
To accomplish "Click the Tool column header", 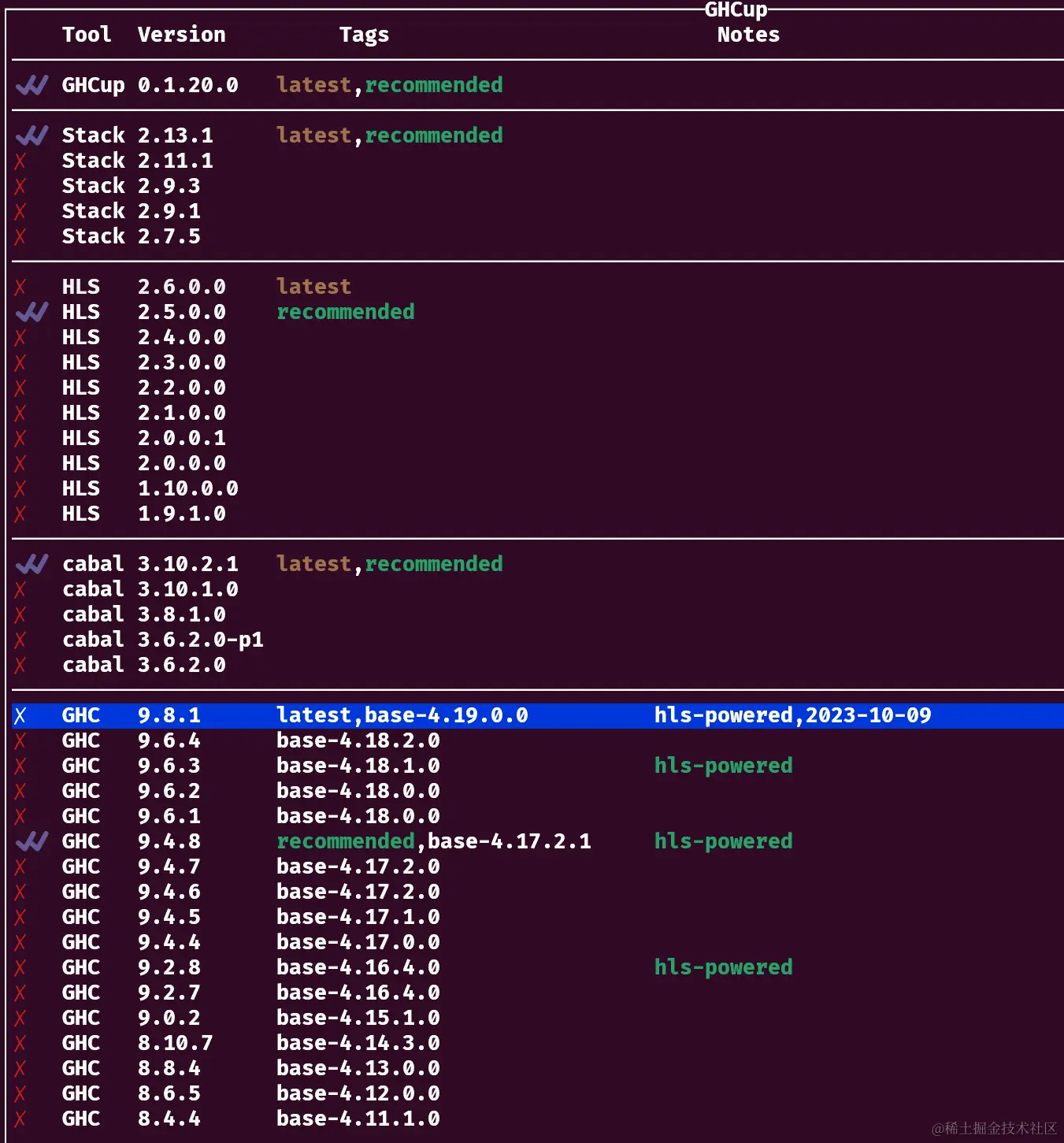I will [x=87, y=35].
